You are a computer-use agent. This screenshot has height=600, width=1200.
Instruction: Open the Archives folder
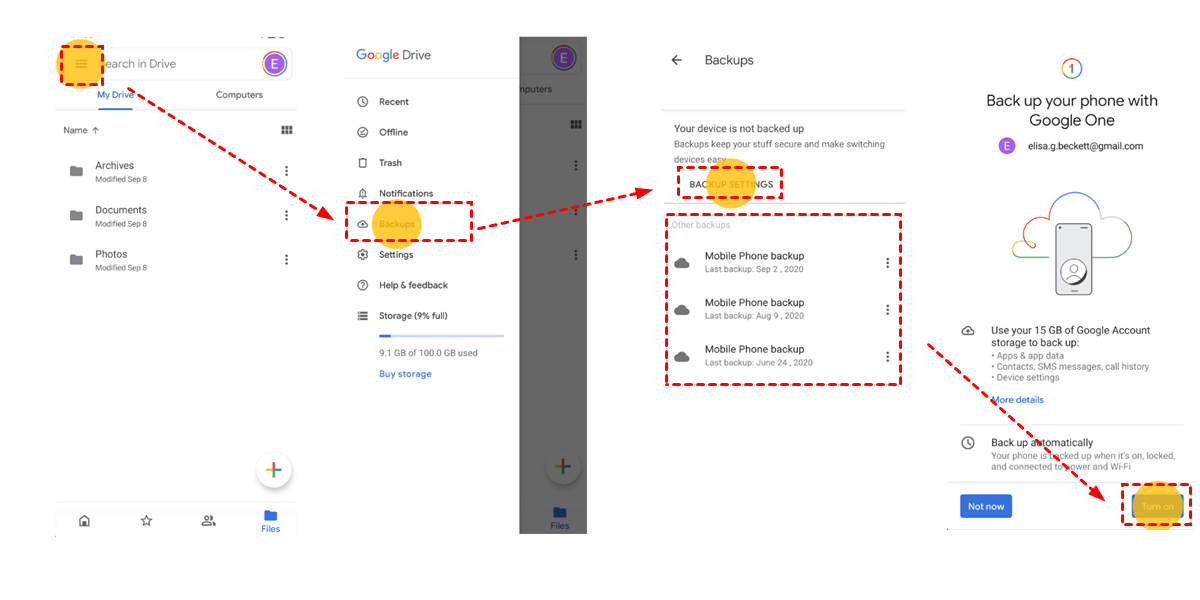pyautogui.click(x=120, y=171)
